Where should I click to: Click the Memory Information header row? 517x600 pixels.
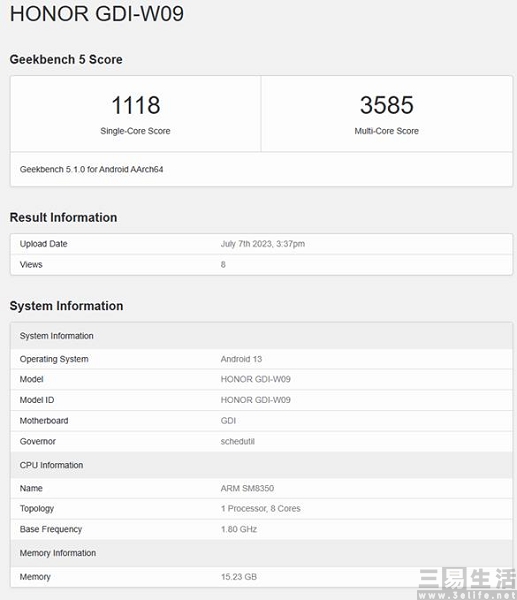coord(261,553)
